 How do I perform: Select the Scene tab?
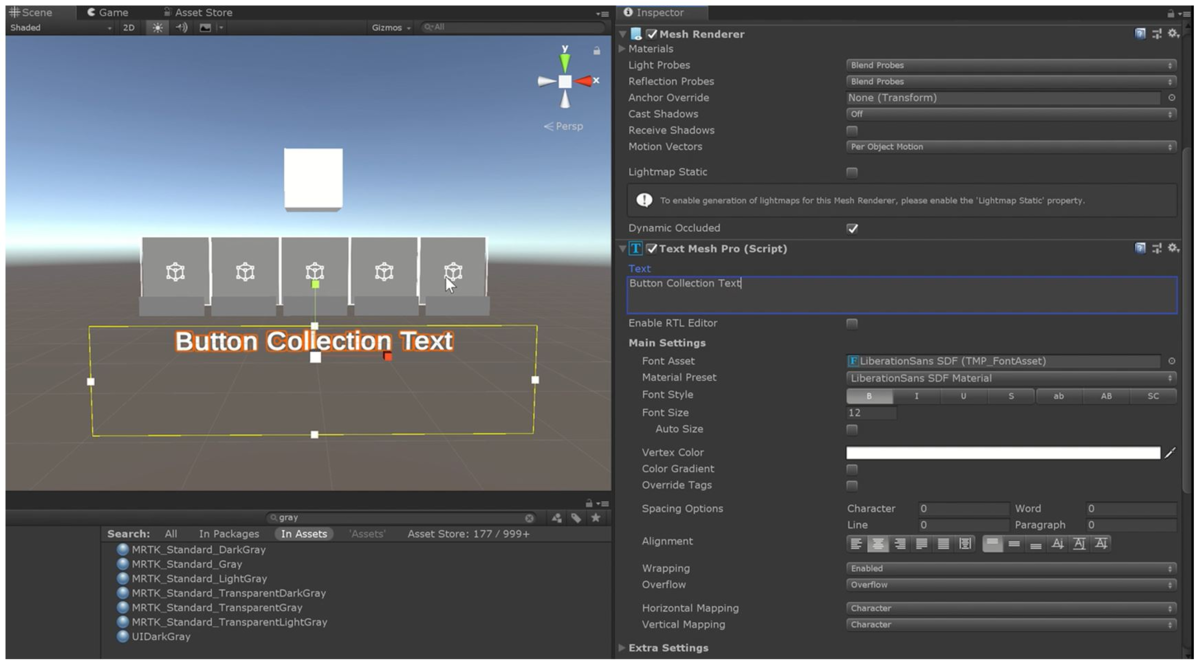pyautogui.click(x=31, y=13)
